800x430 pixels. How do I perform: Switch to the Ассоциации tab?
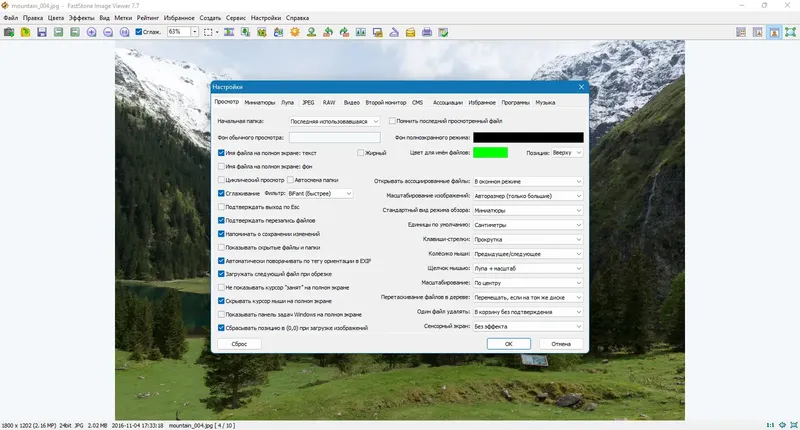447,103
